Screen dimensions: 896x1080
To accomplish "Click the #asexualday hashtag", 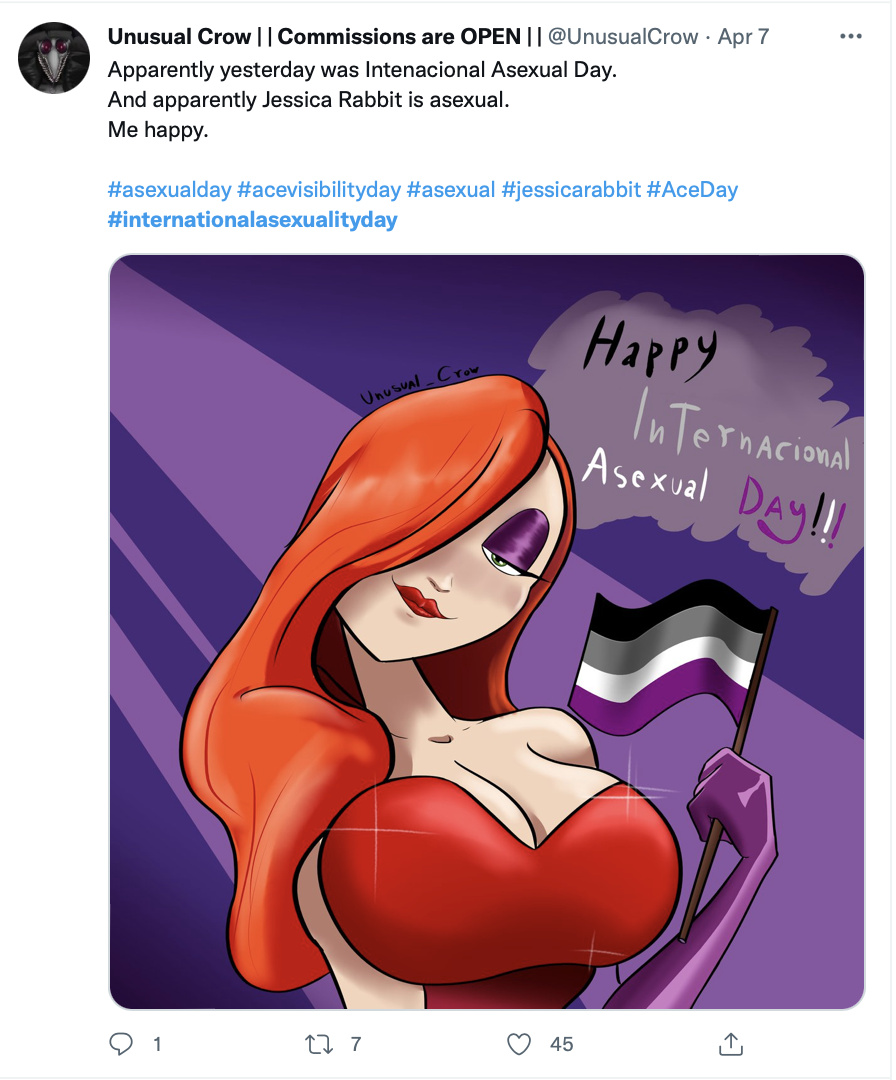I will pyautogui.click(x=169, y=189).
